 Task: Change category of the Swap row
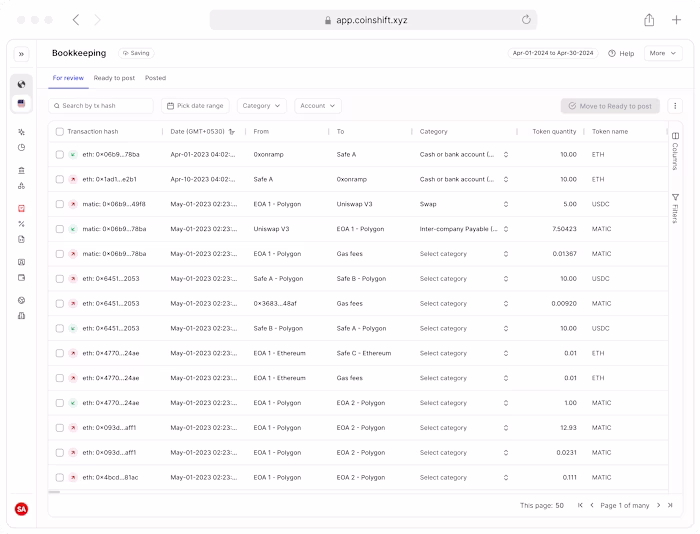point(464,204)
